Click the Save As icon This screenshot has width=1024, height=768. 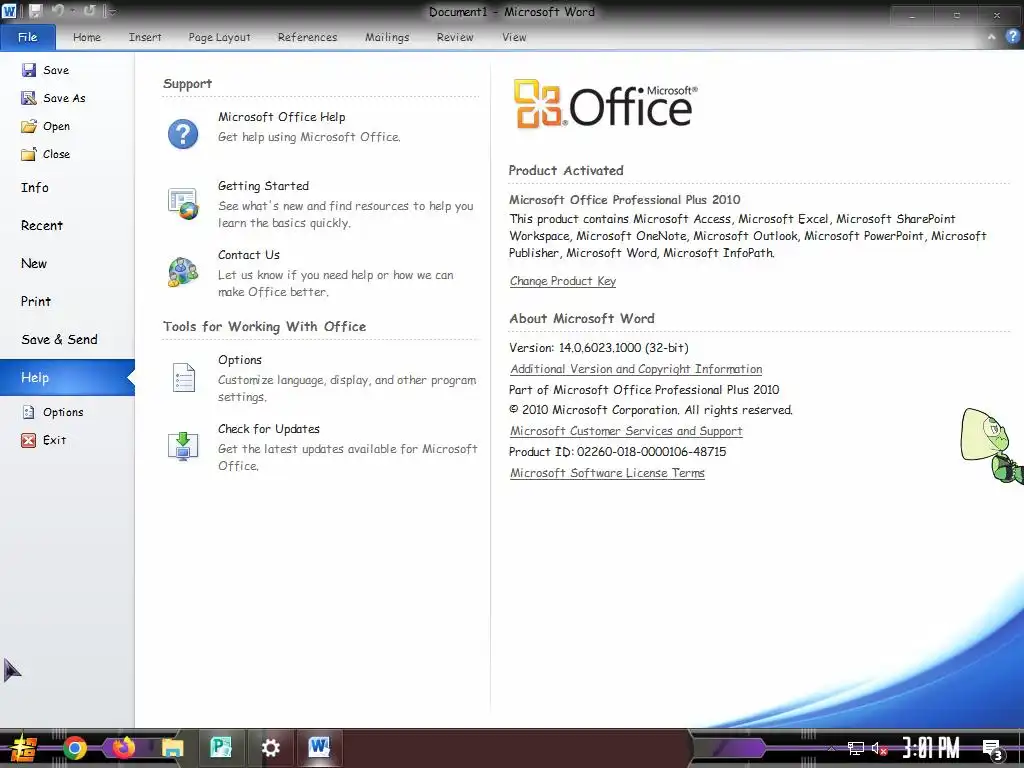[x=29, y=98]
